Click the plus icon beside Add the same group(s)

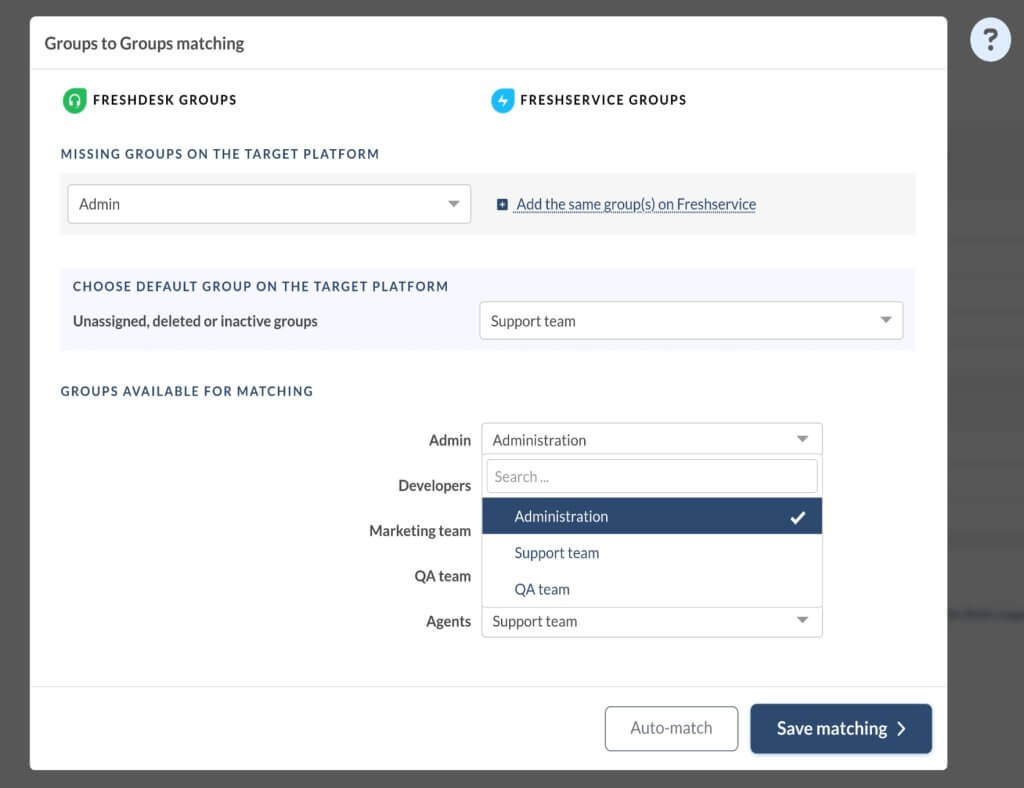(x=502, y=205)
